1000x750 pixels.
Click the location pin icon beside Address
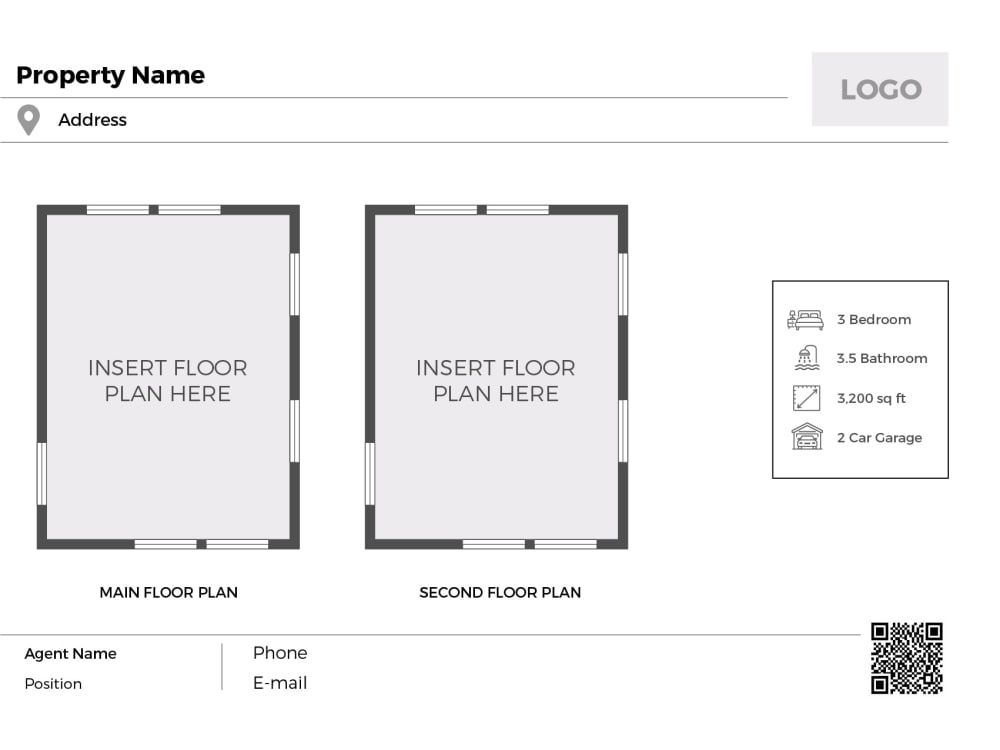click(x=29, y=120)
